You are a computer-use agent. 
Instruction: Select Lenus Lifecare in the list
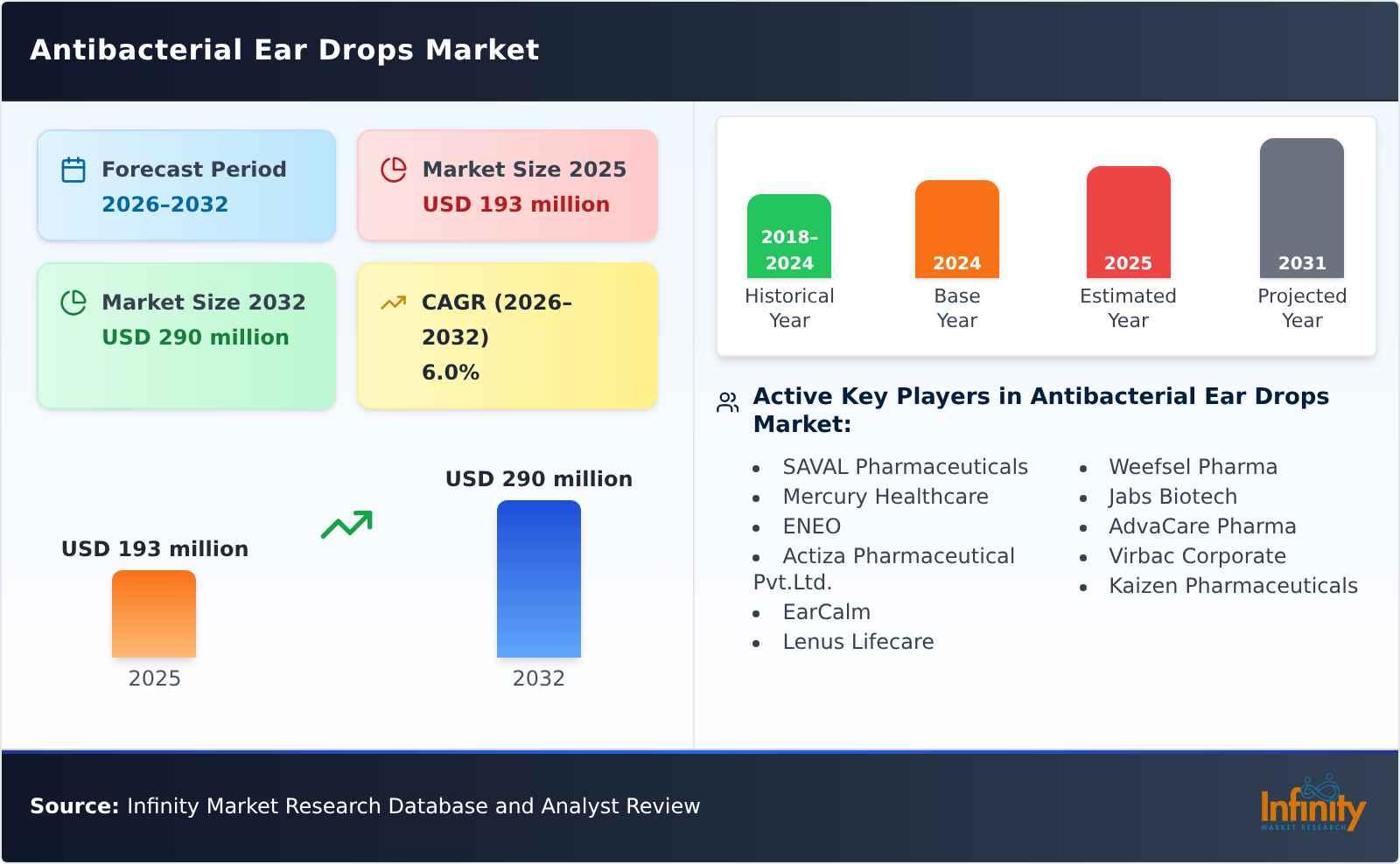(858, 642)
